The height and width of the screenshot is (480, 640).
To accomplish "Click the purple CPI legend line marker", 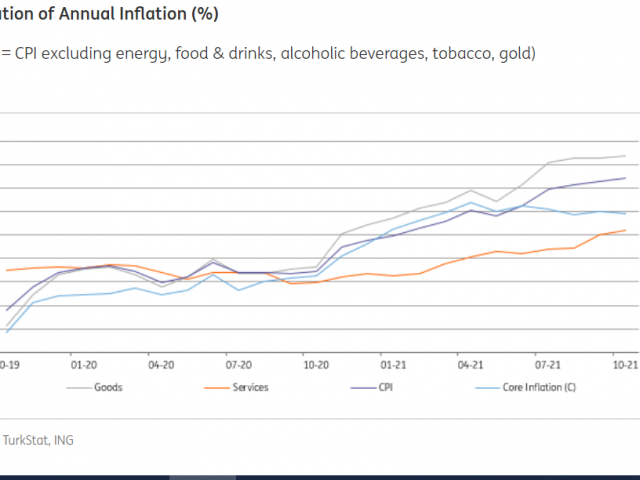I will click(x=364, y=387).
